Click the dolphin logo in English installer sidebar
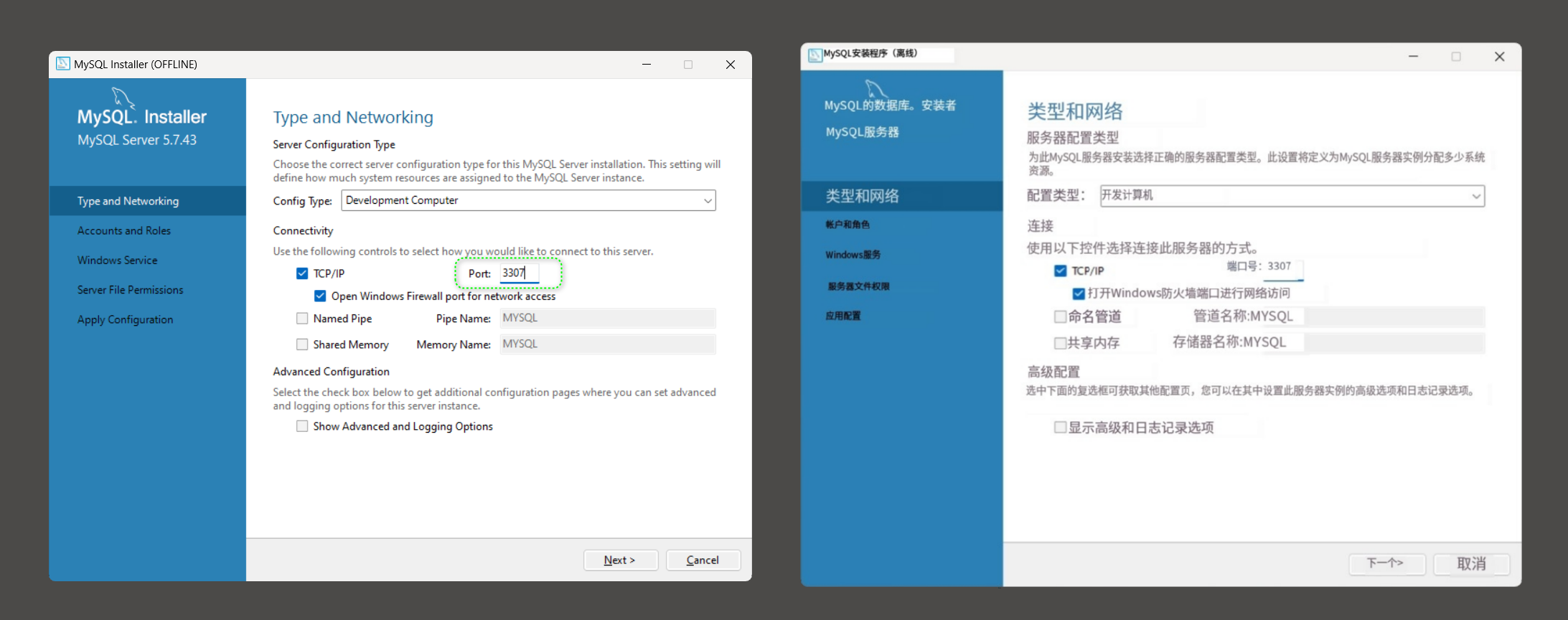The height and width of the screenshot is (620, 1568). [123, 97]
